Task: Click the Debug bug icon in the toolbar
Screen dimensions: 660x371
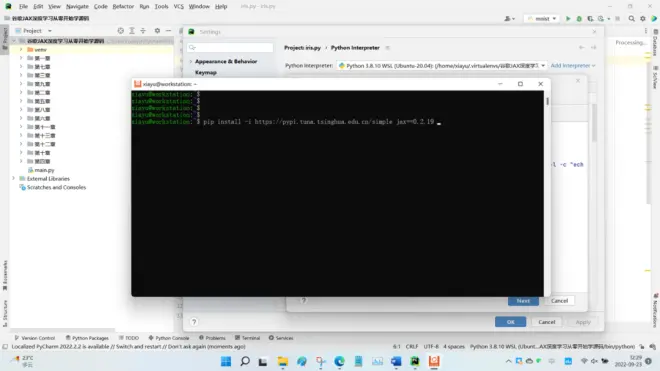Action: (x=579, y=19)
